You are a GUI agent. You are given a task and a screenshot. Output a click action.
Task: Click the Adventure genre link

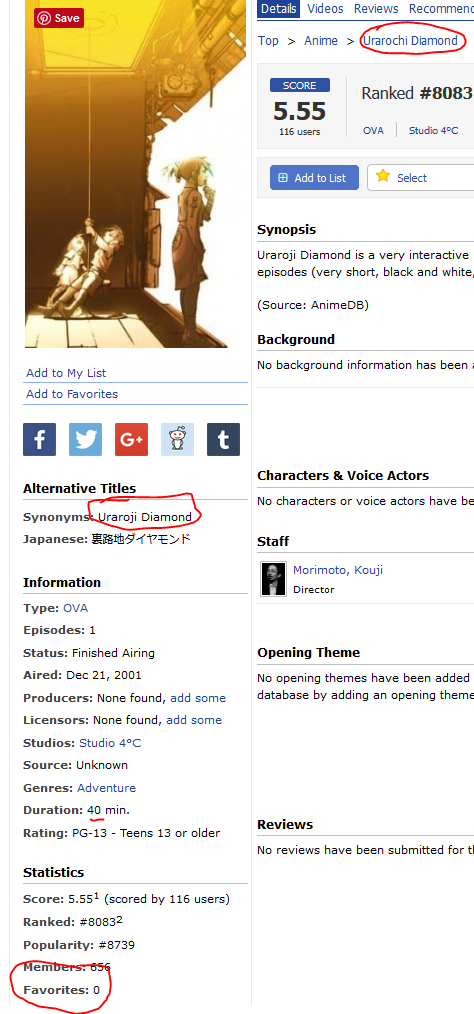(x=106, y=788)
